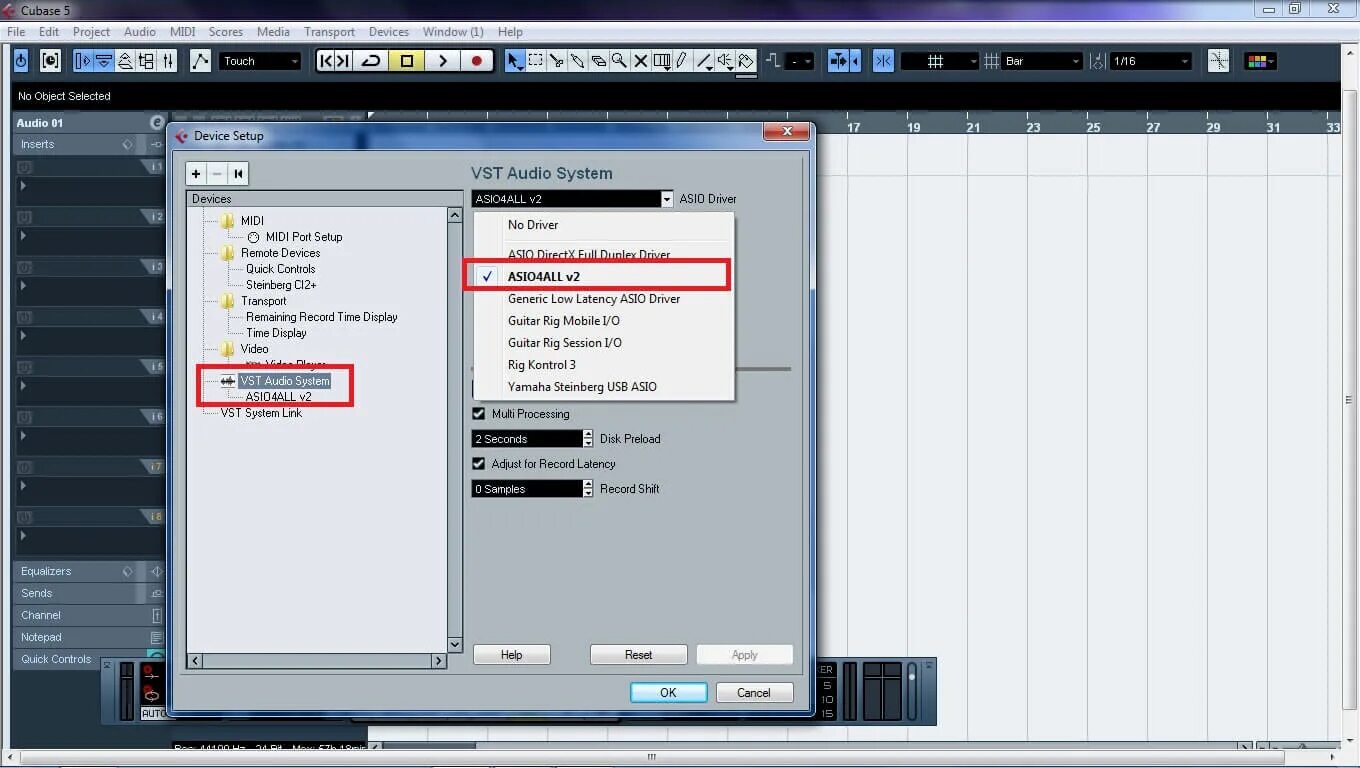1360x768 pixels.
Task: Start playback with the Play button
Action: click(x=442, y=61)
